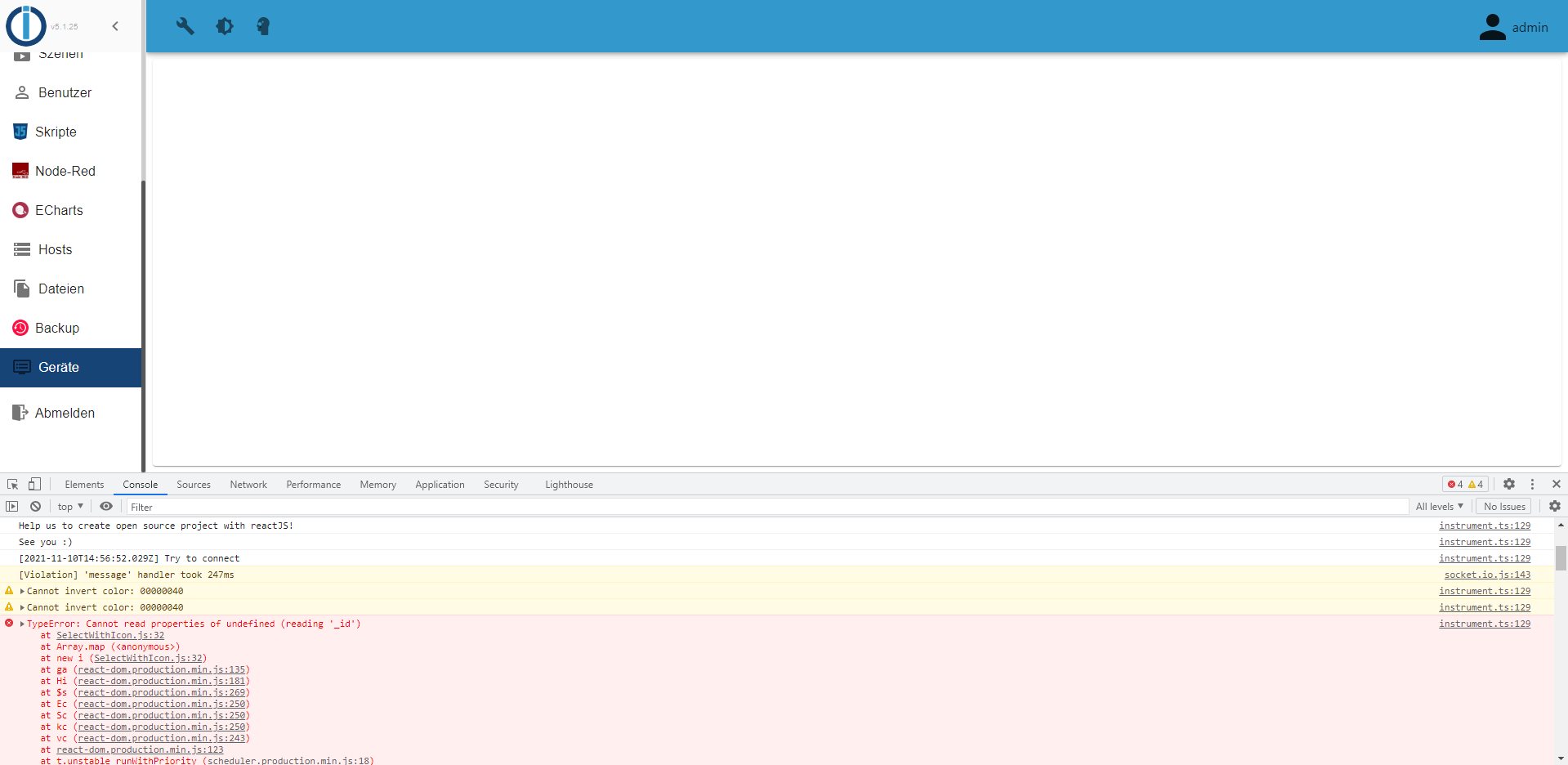Click the No Issues button
Viewport: 1568px width, 765px height.
tap(1504, 506)
